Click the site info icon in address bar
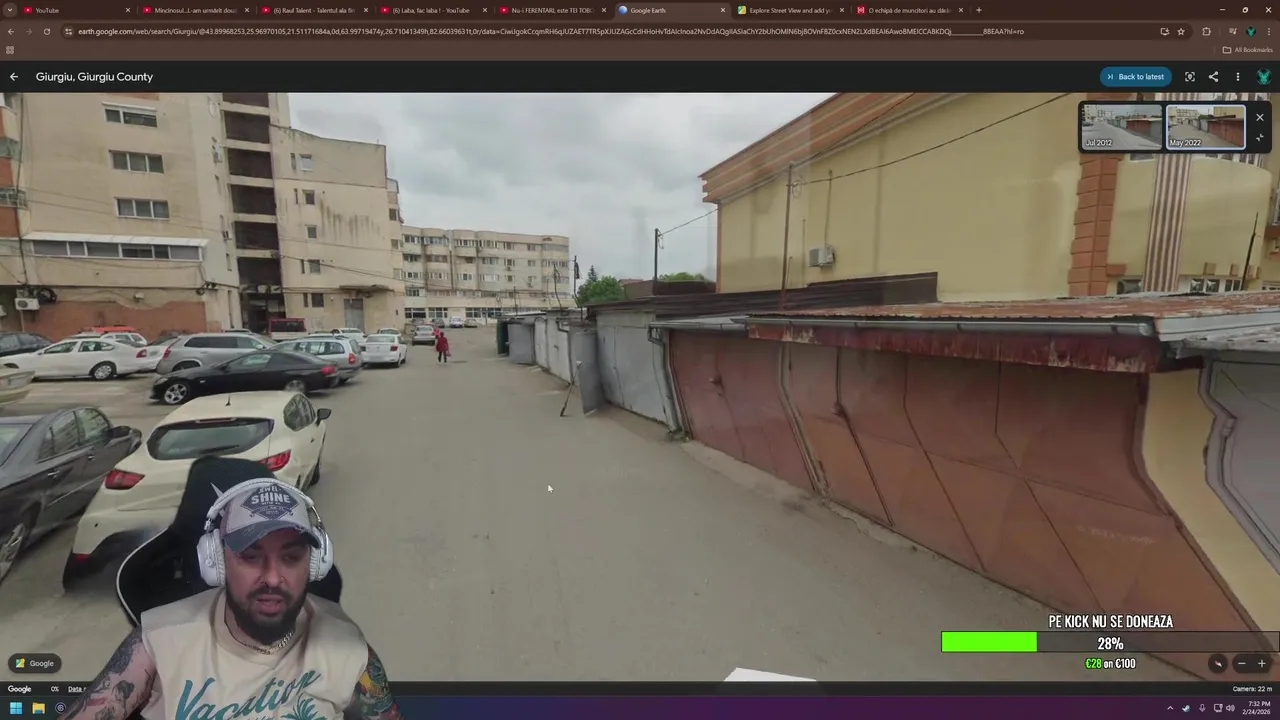Screen dimensions: 1280x720 click(68, 31)
